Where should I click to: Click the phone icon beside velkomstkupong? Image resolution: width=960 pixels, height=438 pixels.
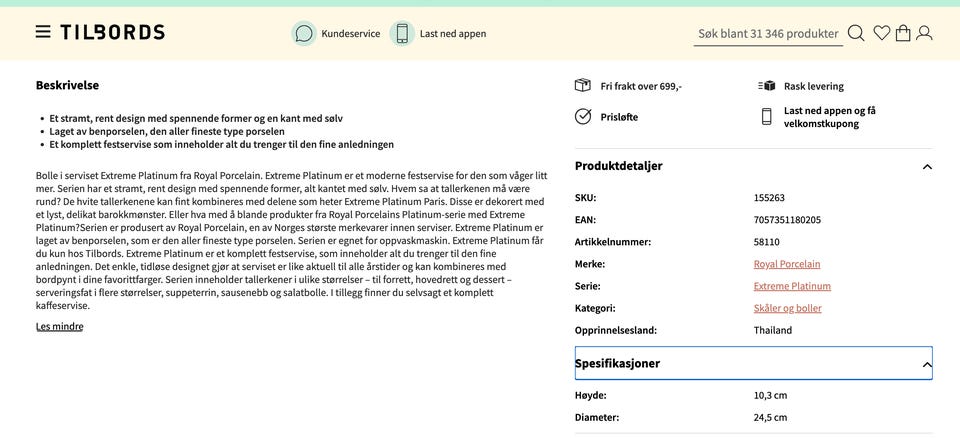click(767, 116)
